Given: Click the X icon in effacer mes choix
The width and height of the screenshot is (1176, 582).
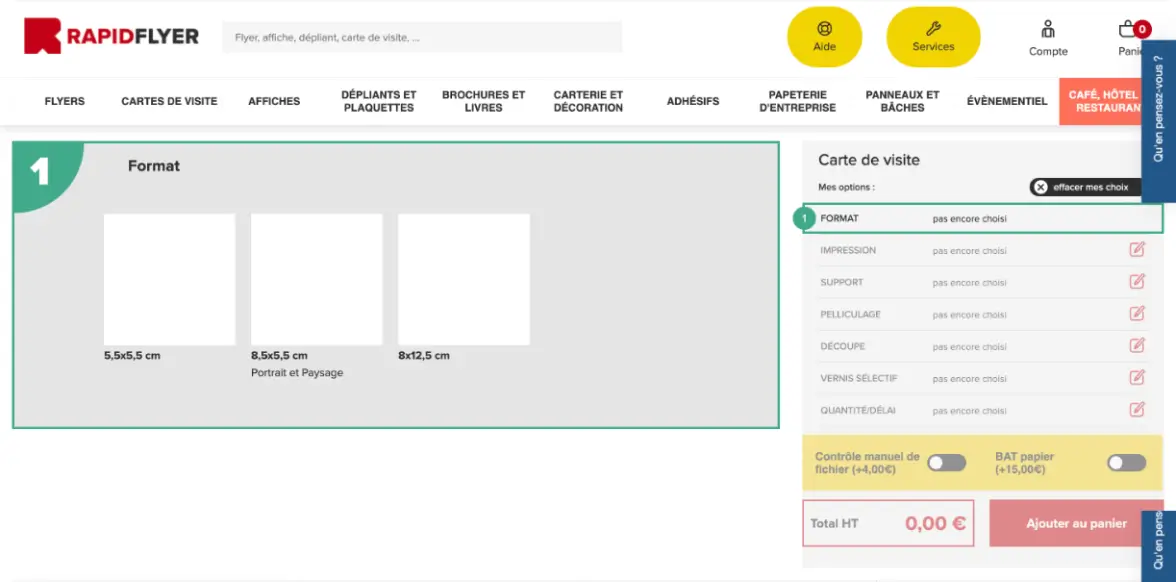Looking at the screenshot, I should pos(1040,187).
